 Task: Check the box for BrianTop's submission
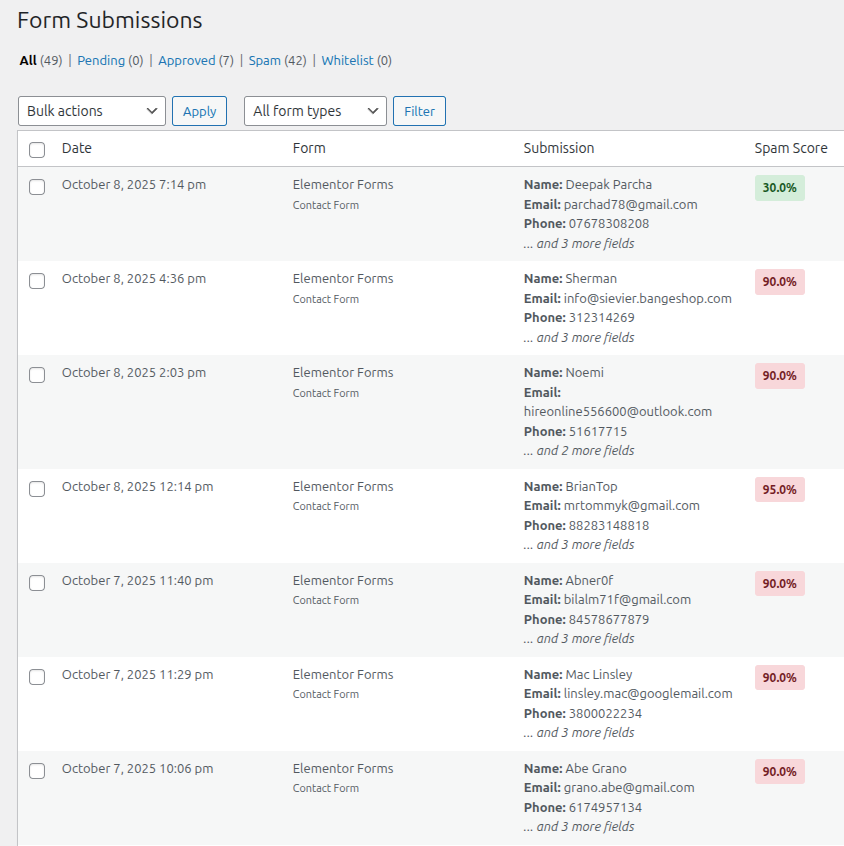(x=37, y=489)
